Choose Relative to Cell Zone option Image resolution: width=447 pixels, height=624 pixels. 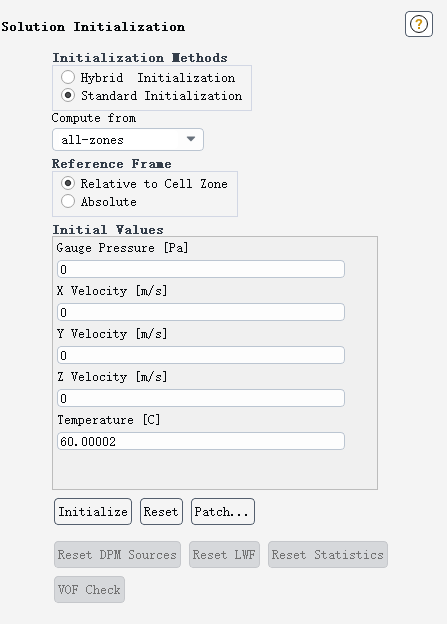click(x=68, y=183)
